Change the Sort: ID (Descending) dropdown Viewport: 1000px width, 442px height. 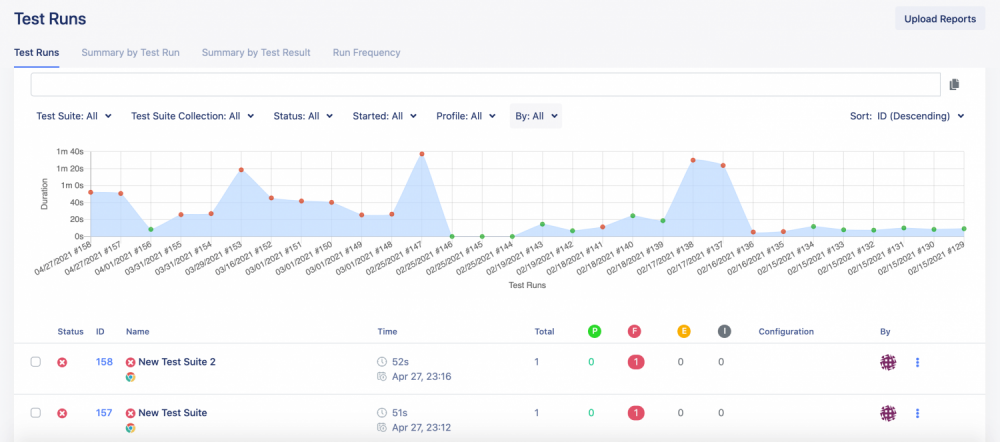(x=907, y=116)
